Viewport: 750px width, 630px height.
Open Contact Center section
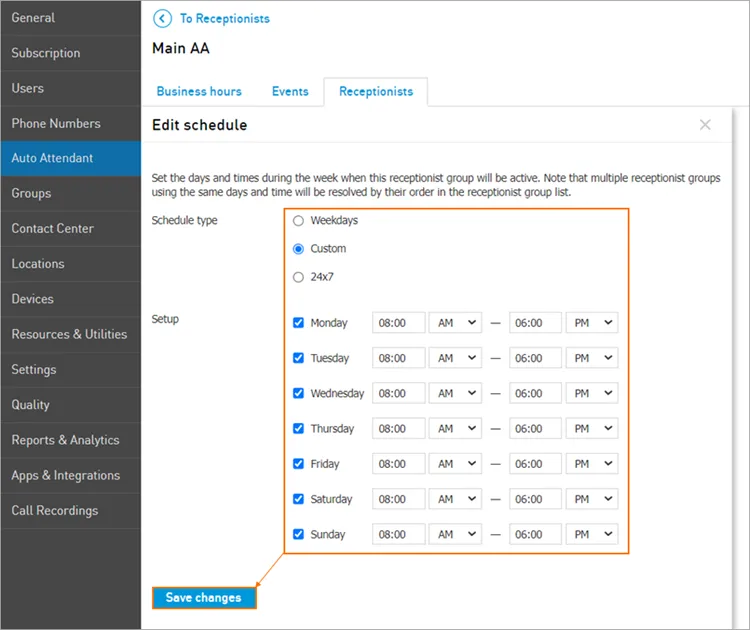[x=71, y=229]
